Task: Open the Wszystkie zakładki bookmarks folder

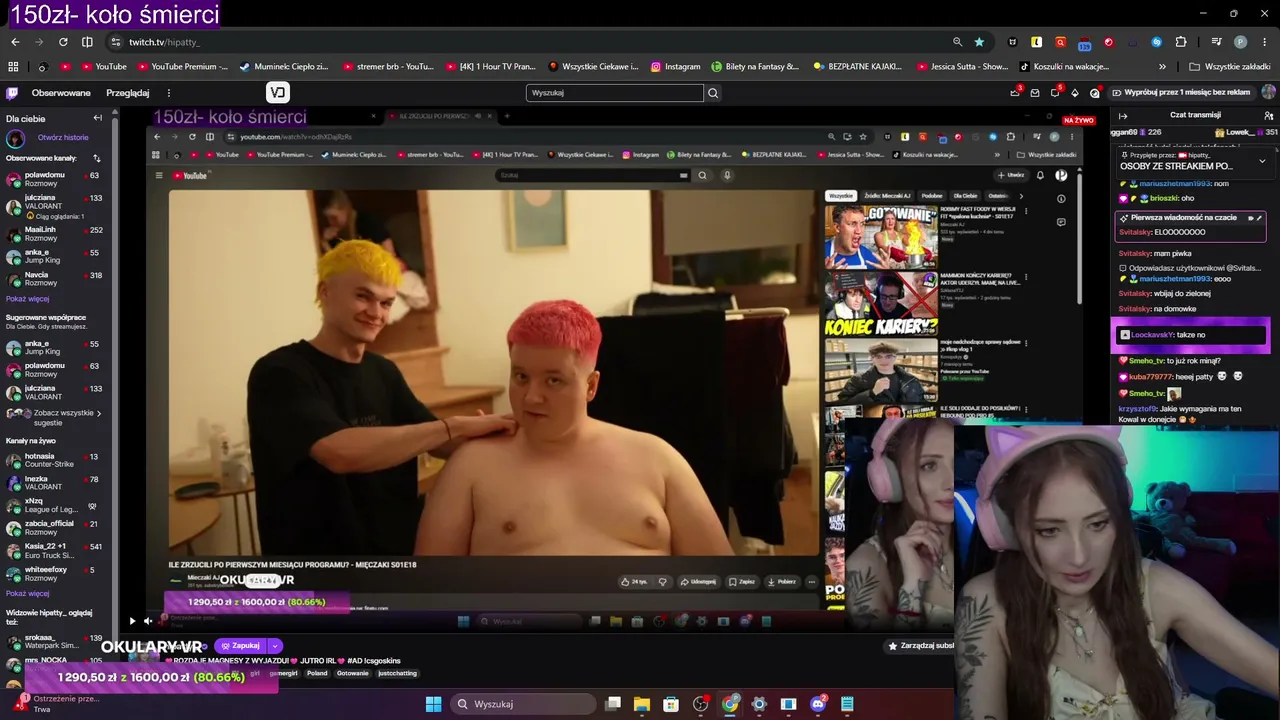Action: (x=1229, y=67)
